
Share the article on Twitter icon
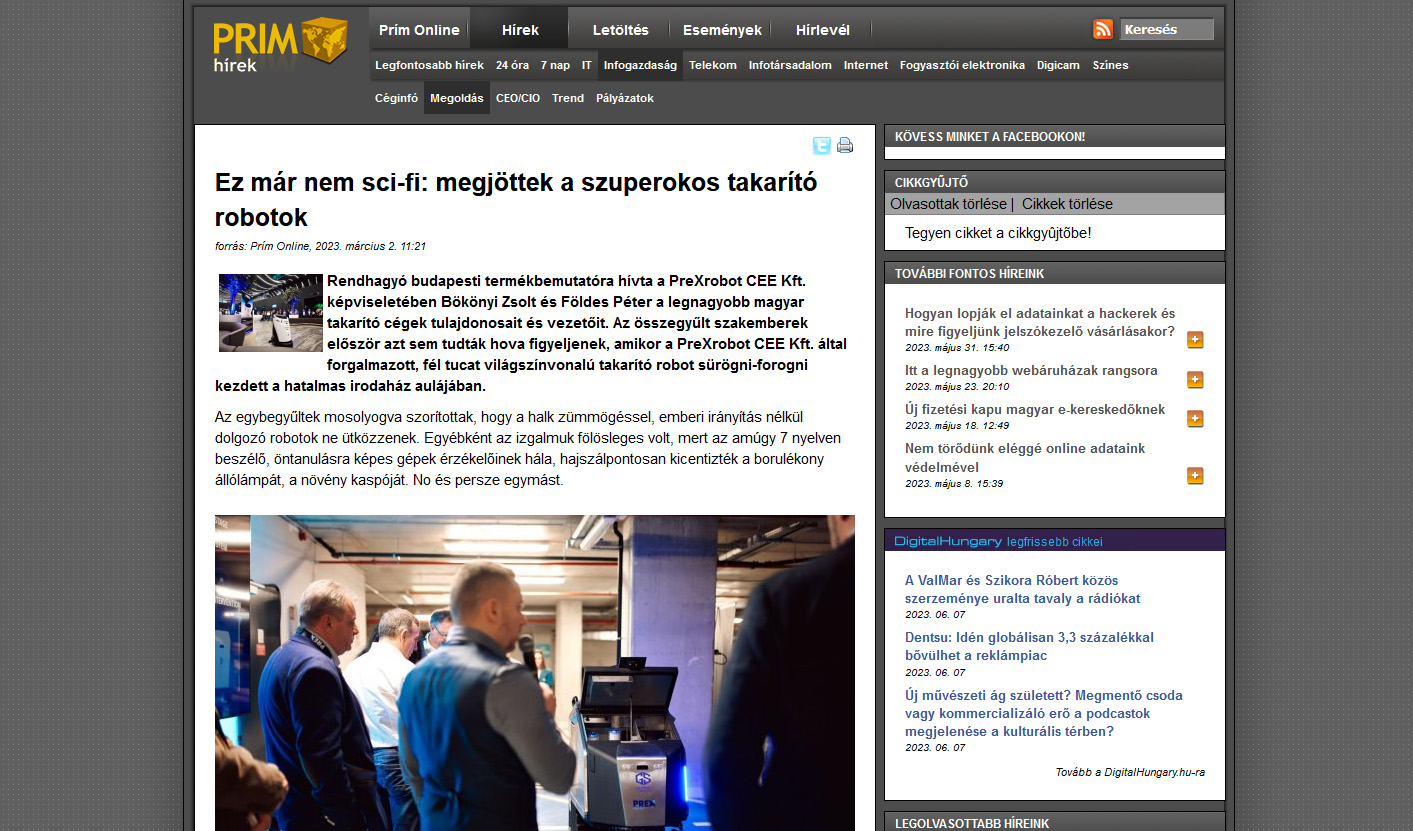pyautogui.click(x=821, y=146)
